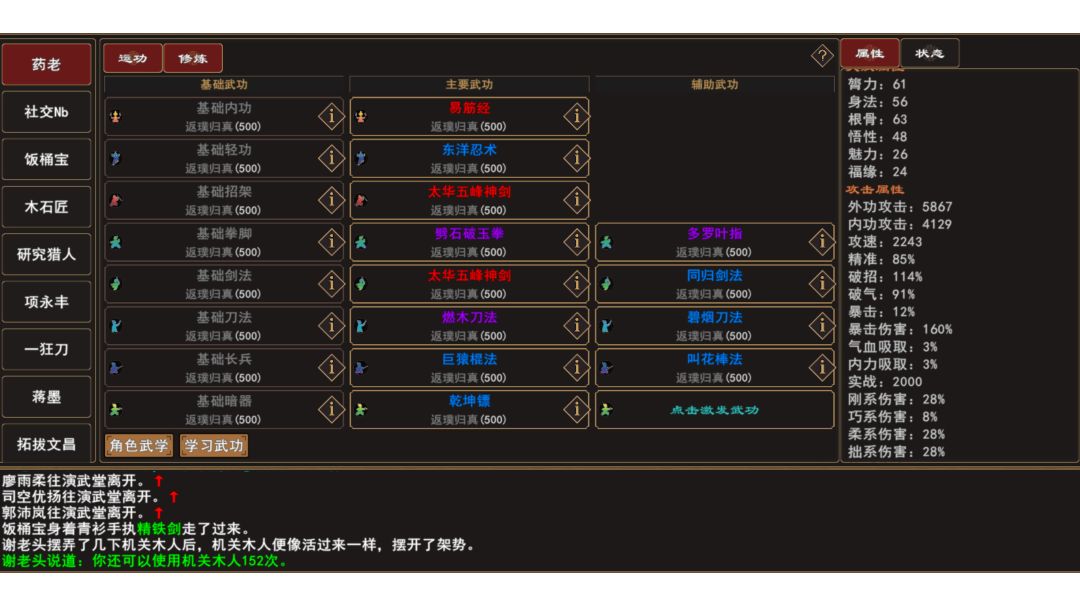Select character 药老
Image resolution: width=1080 pixels, height=606 pixels.
[x=46, y=64]
